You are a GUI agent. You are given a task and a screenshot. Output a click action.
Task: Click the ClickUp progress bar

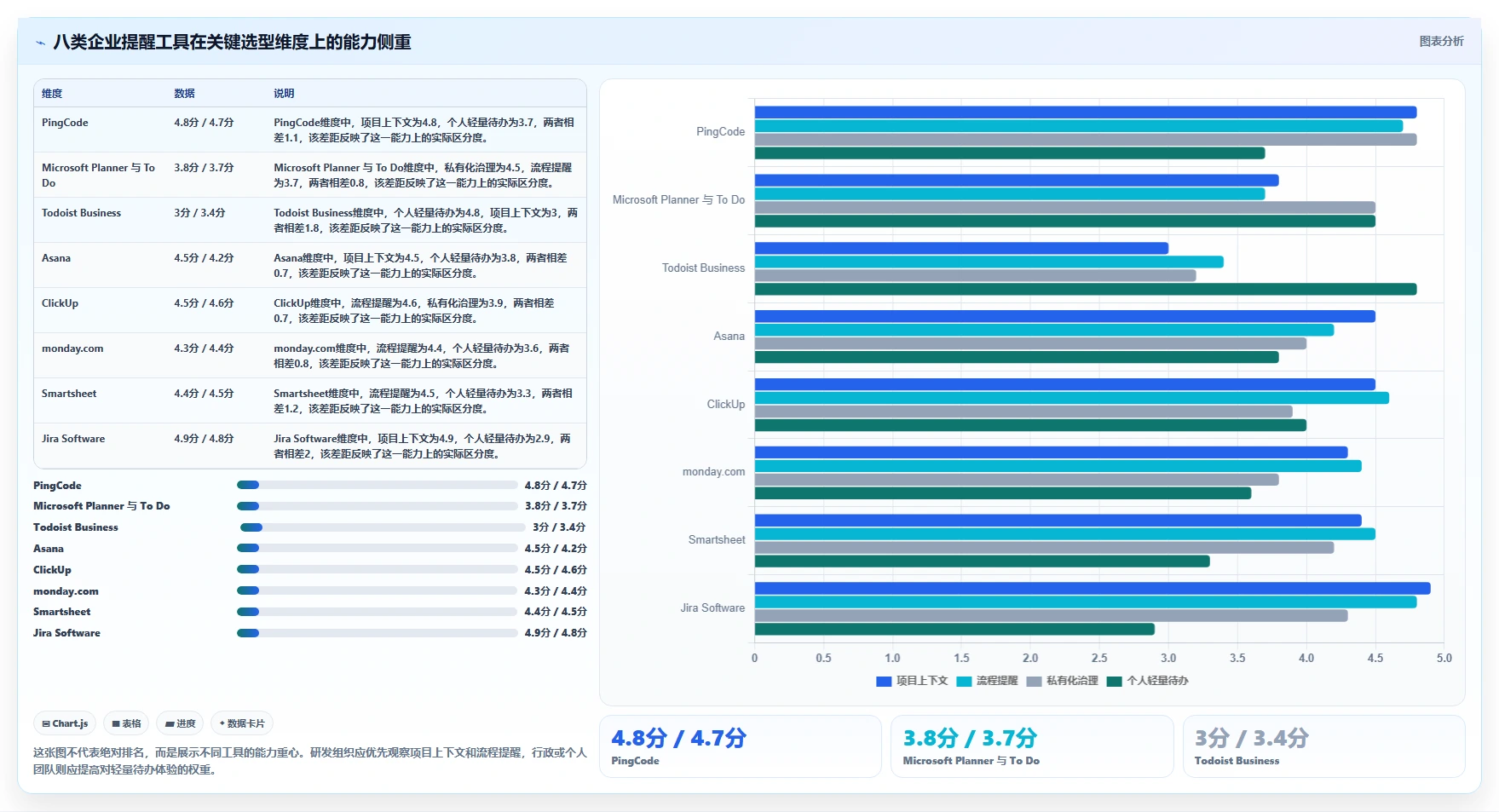[x=377, y=569]
